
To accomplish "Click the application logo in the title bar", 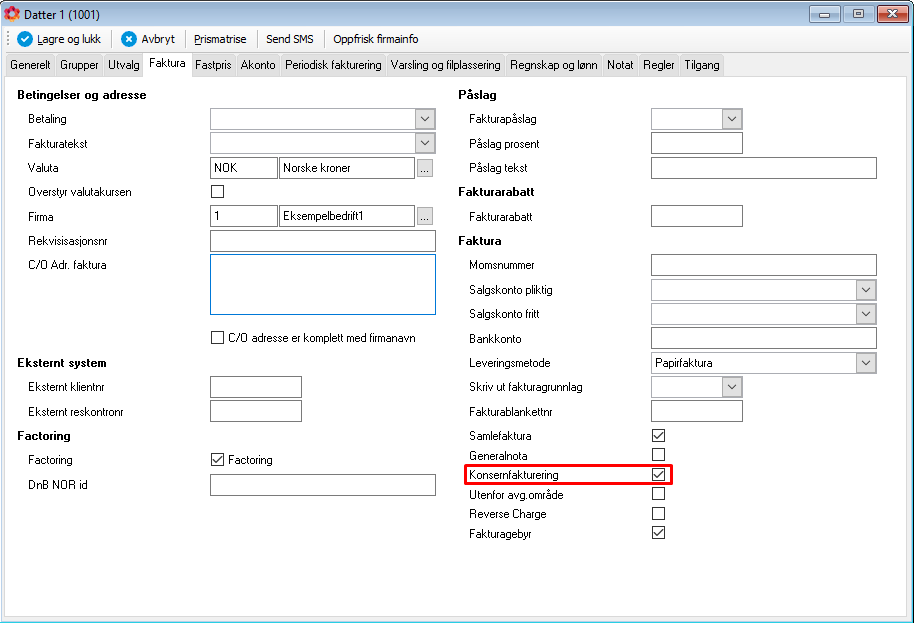I will pos(12,13).
